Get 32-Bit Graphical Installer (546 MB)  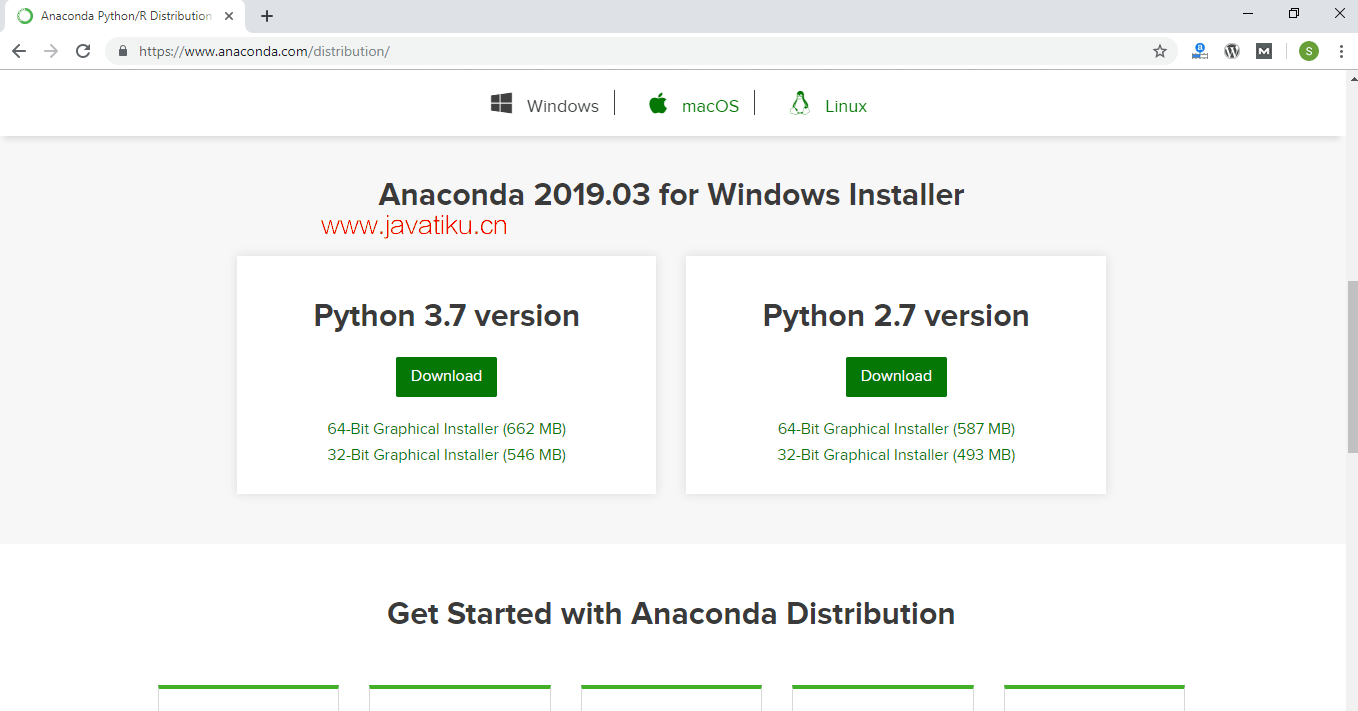click(447, 455)
